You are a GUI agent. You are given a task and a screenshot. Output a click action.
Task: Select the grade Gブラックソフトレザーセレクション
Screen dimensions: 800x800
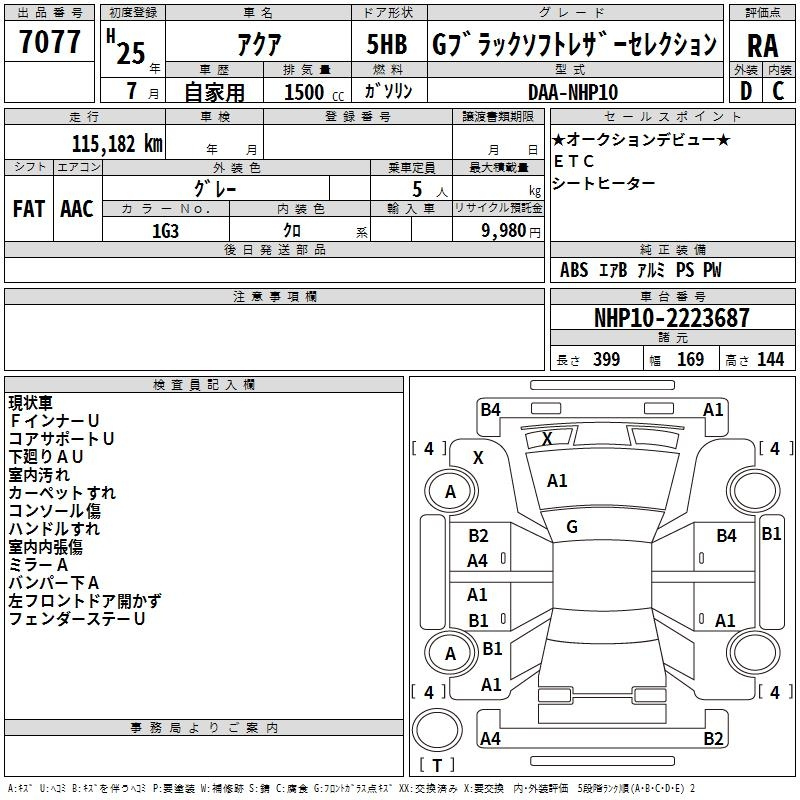pos(574,44)
